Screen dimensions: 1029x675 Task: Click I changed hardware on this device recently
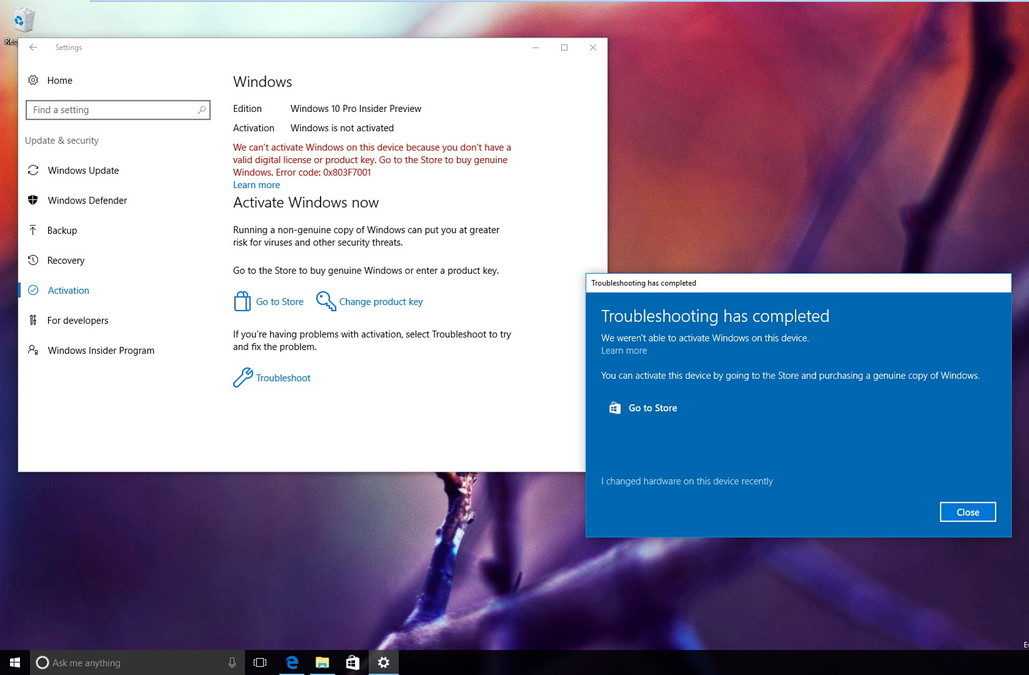tap(686, 481)
